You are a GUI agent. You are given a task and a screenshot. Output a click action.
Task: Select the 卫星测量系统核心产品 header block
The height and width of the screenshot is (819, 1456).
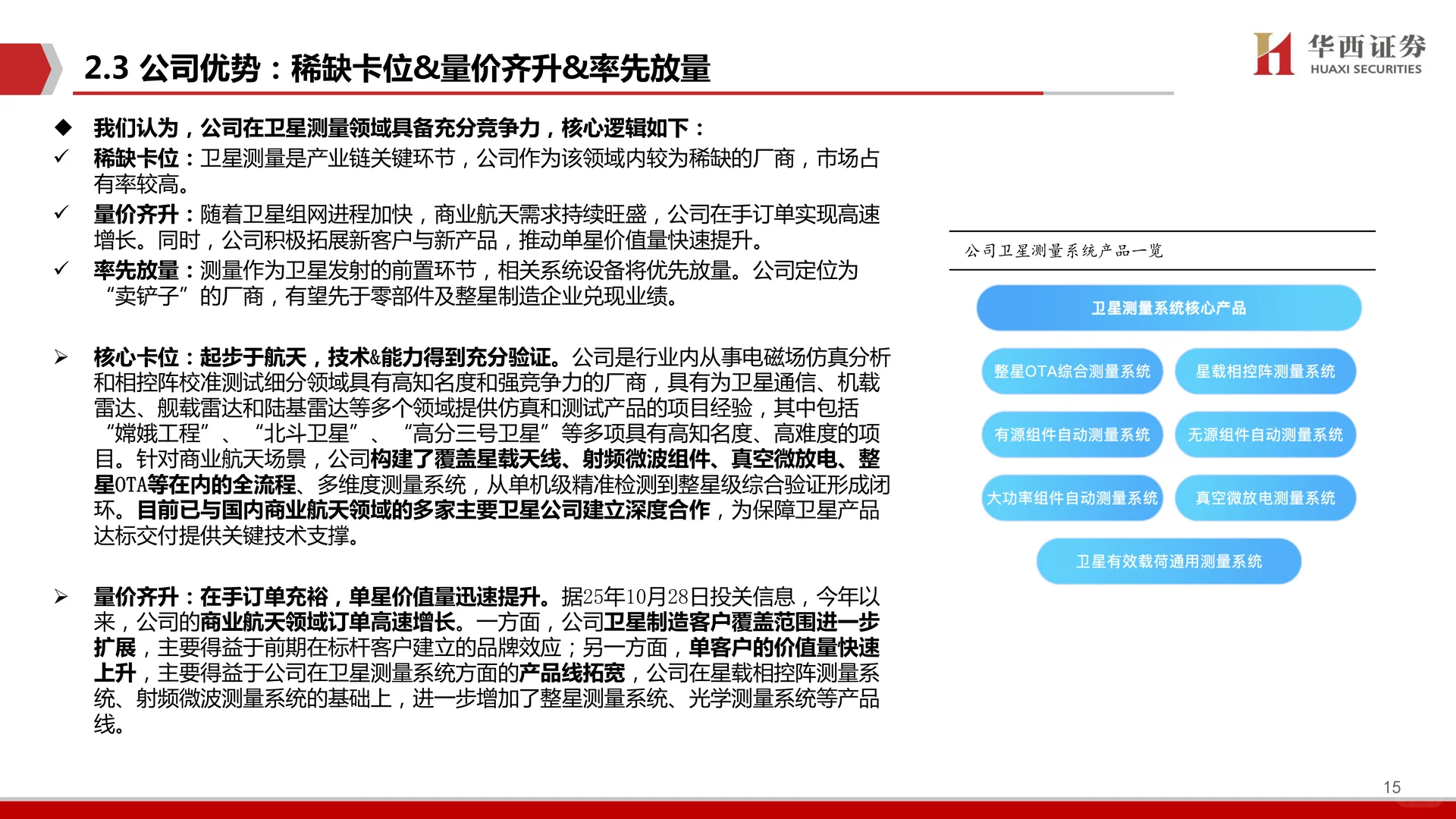click(1169, 308)
